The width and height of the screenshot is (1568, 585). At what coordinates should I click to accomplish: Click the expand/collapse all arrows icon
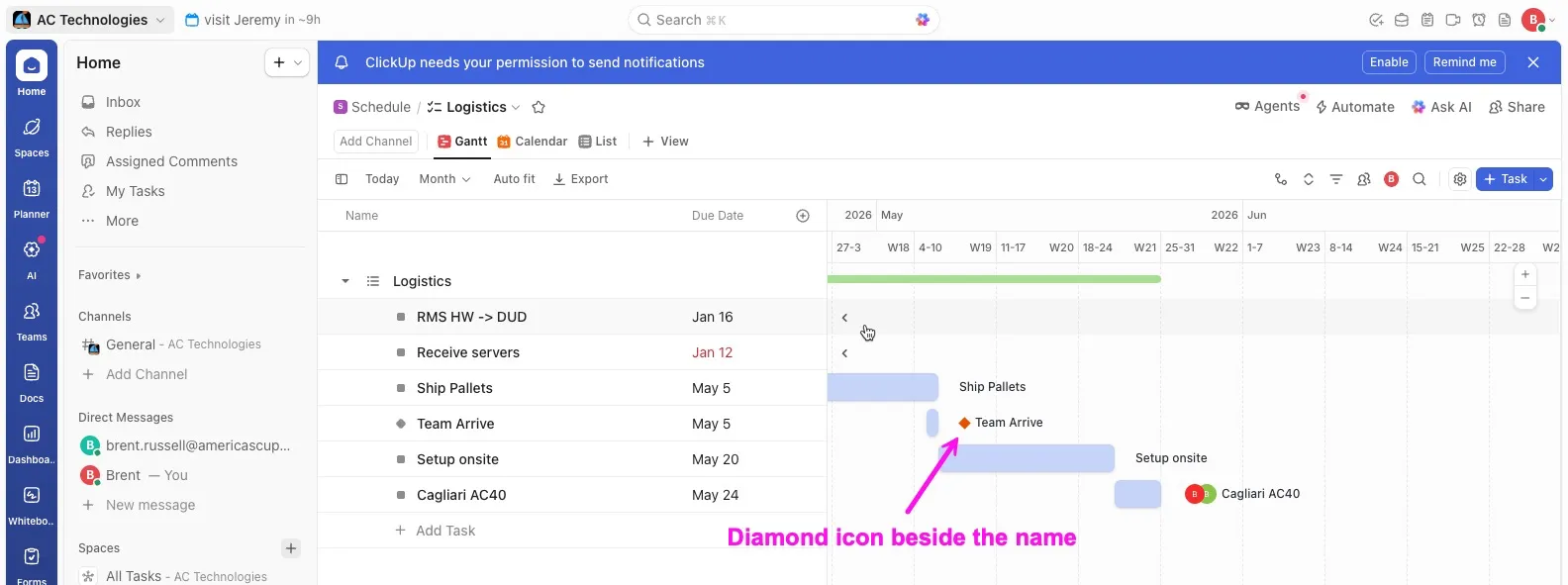pos(1309,179)
